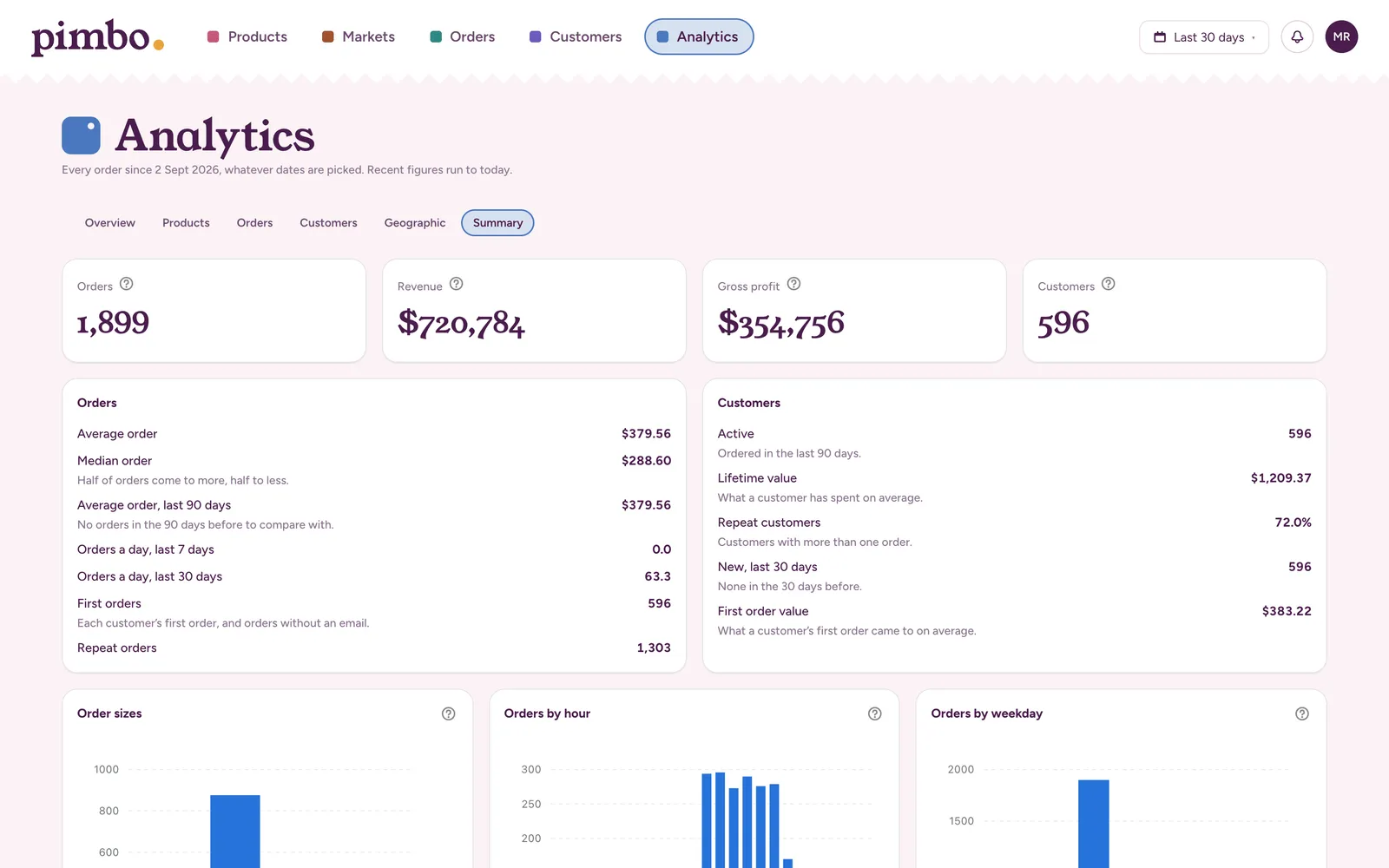Click the First orders row label
The height and width of the screenshot is (868, 1389).
pyautogui.click(x=109, y=603)
